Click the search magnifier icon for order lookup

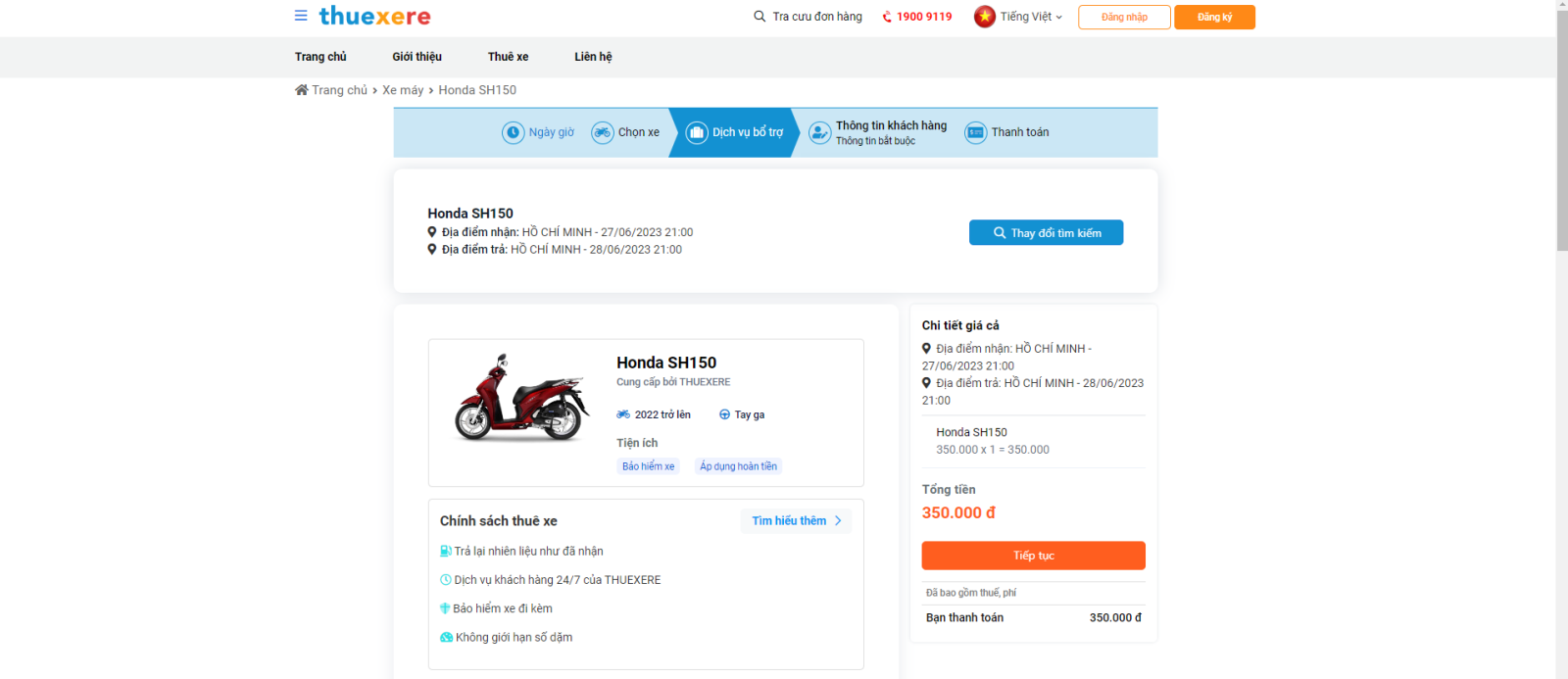point(759,17)
